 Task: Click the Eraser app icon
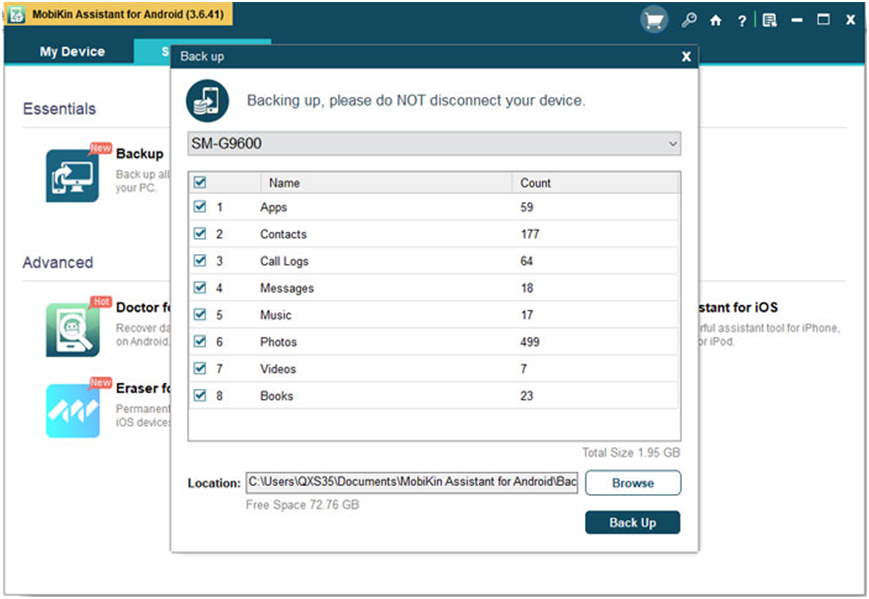coord(72,410)
